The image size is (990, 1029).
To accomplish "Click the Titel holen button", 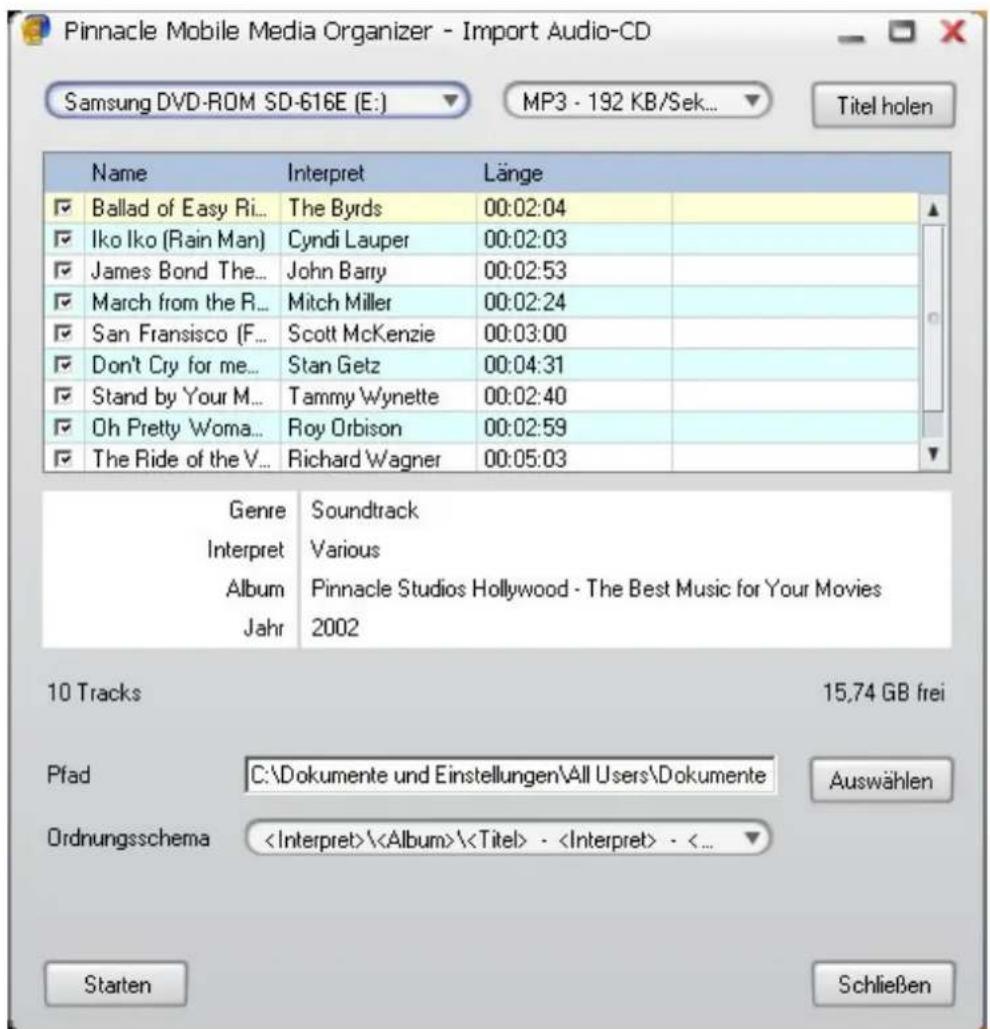I will pyautogui.click(x=884, y=105).
